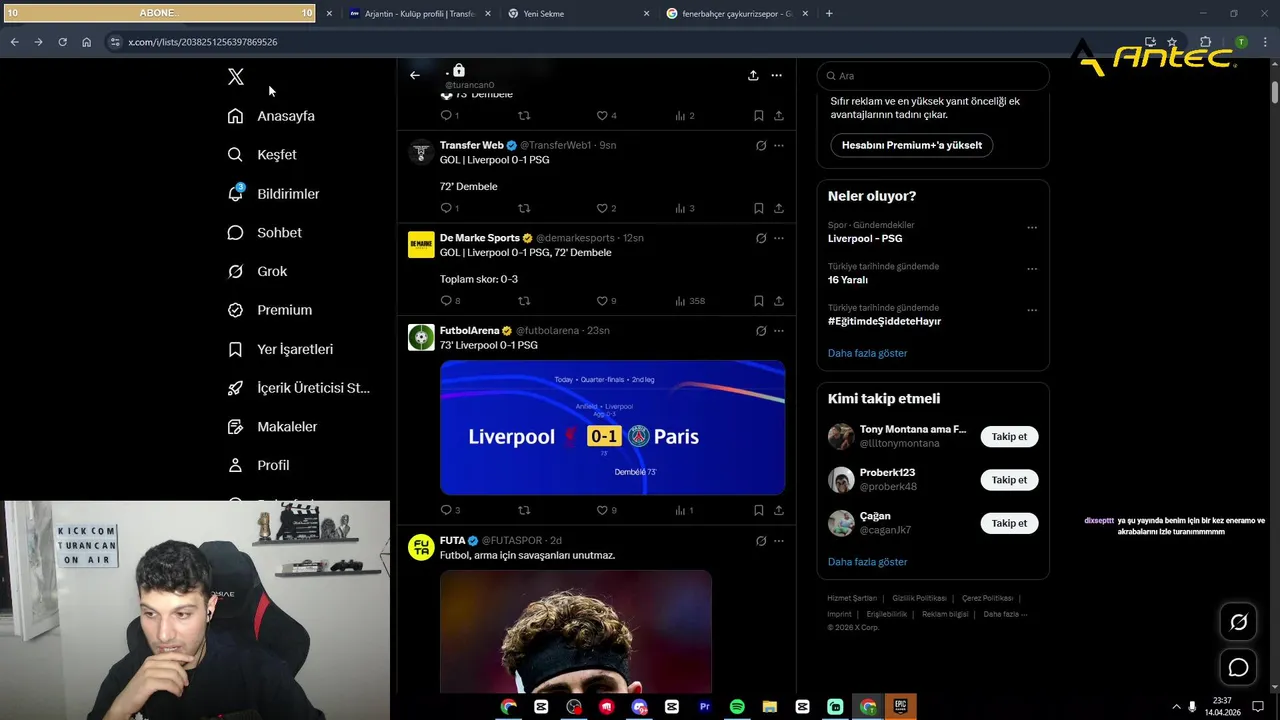Open Bildirimler notifications
Screen dimensions: 1280x720
tap(273, 194)
